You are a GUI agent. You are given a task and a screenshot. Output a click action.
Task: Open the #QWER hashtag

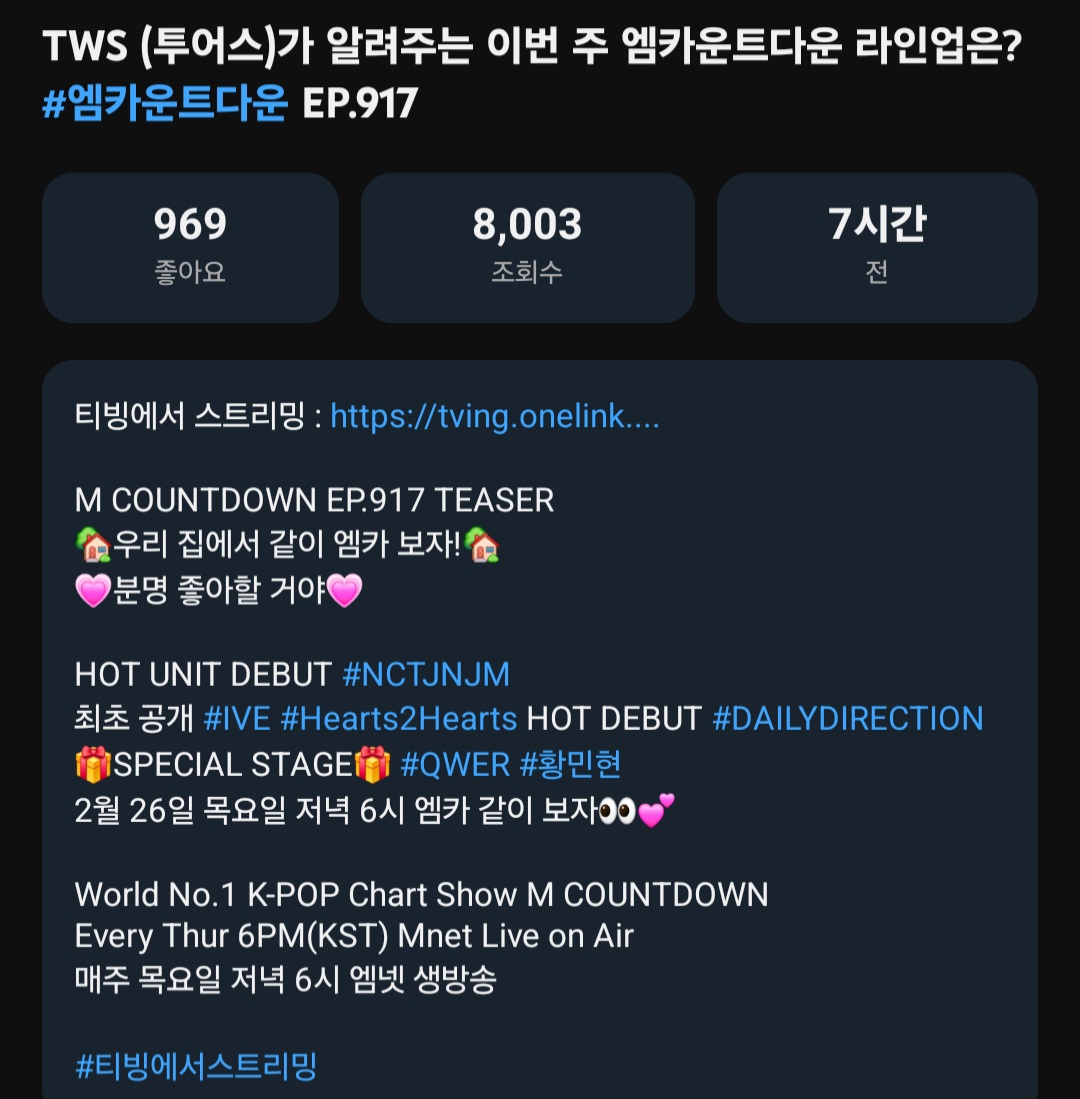455,764
